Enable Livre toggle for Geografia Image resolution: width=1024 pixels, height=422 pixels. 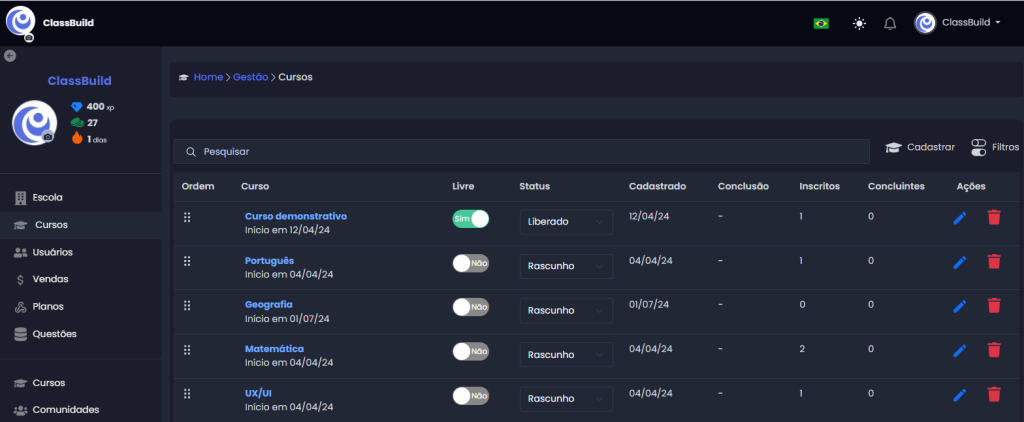471,307
